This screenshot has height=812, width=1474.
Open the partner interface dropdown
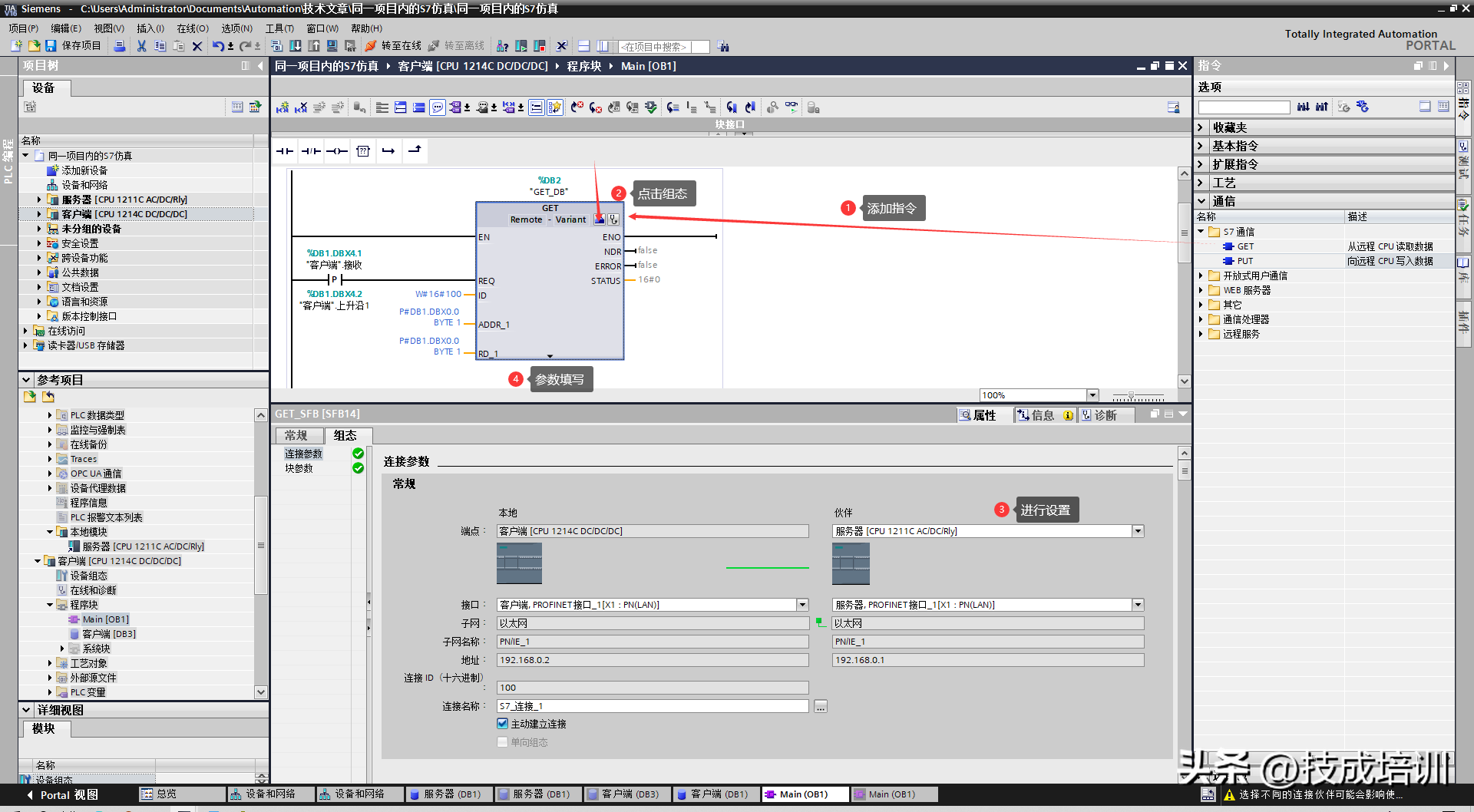click(x=1138, y=605)
